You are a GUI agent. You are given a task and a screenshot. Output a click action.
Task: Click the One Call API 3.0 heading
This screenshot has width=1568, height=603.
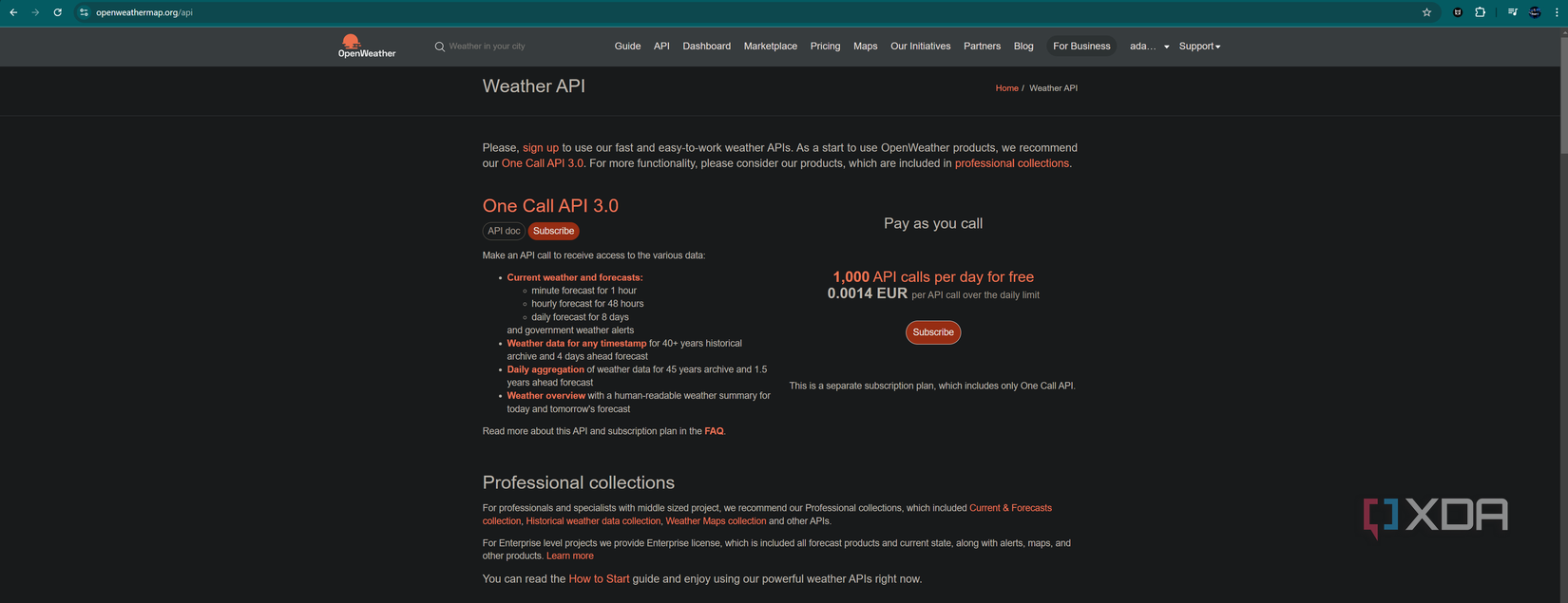coord(550,206)
